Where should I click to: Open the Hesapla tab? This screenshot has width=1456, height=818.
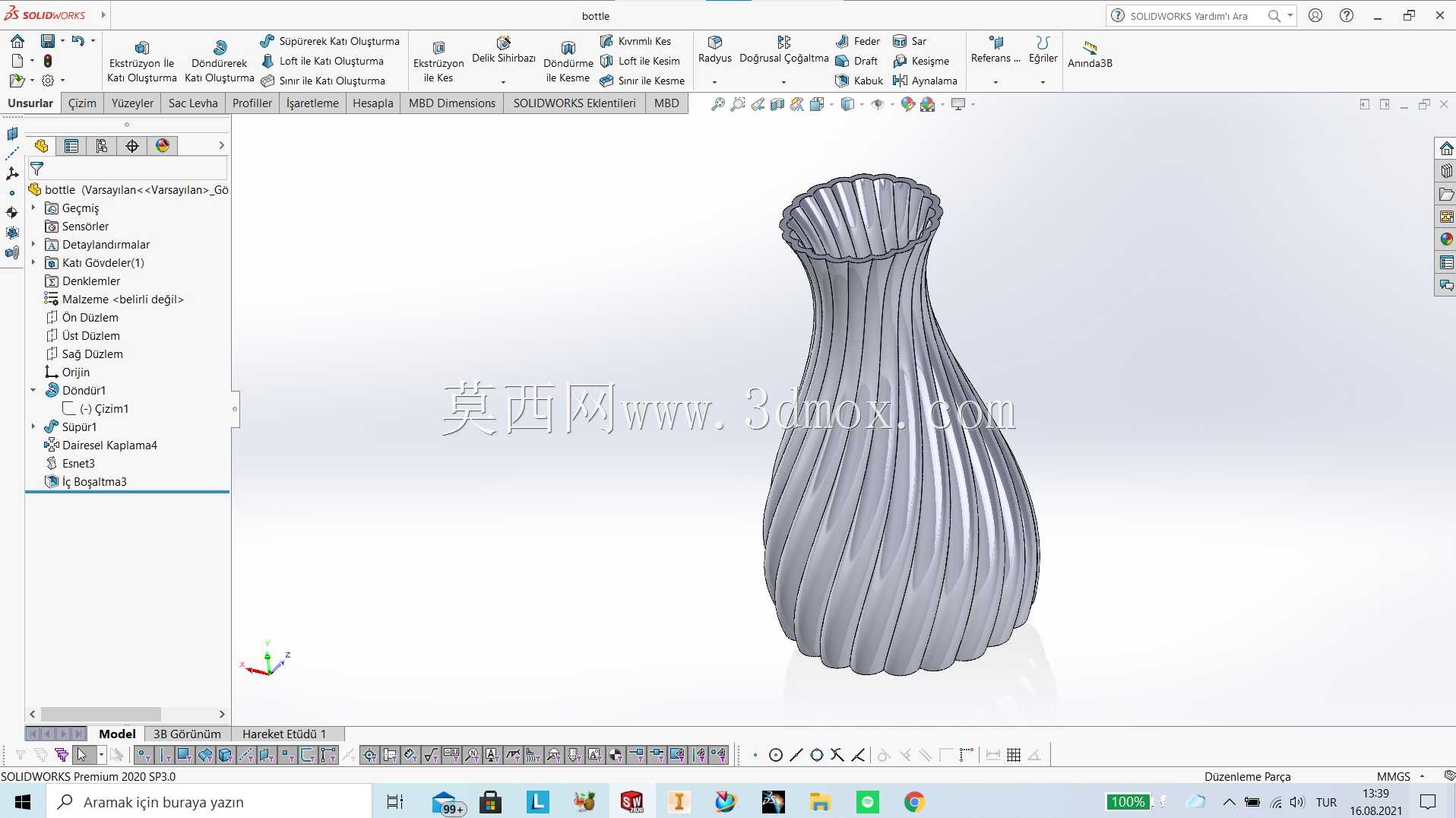pos(373,103)
